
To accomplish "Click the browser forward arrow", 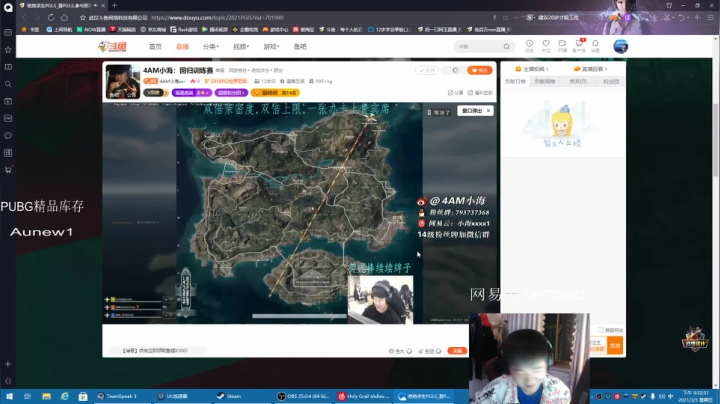I will 38,17.
